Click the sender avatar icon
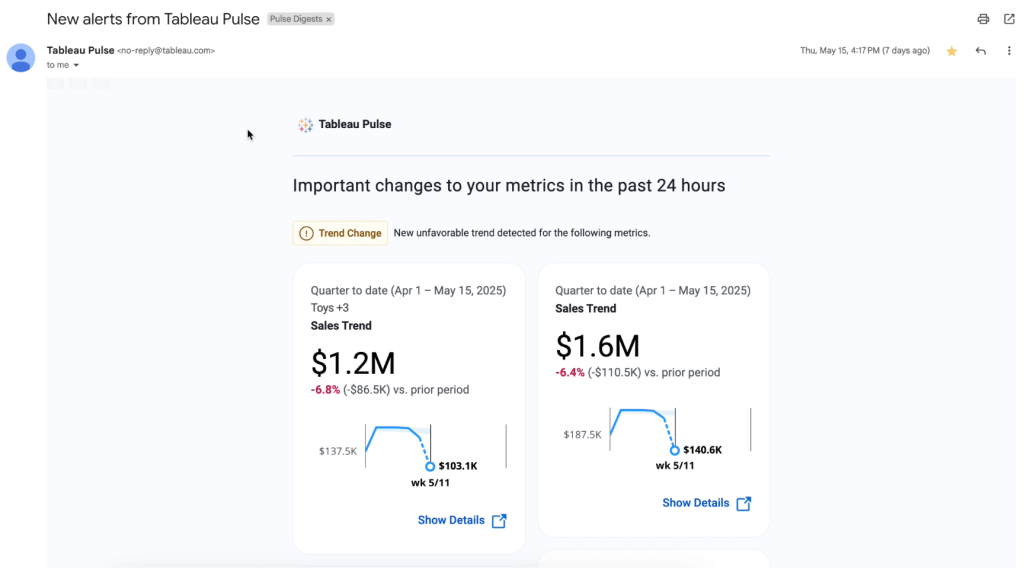The height and width of the screenshot is (570, 1024). (21, 58)
